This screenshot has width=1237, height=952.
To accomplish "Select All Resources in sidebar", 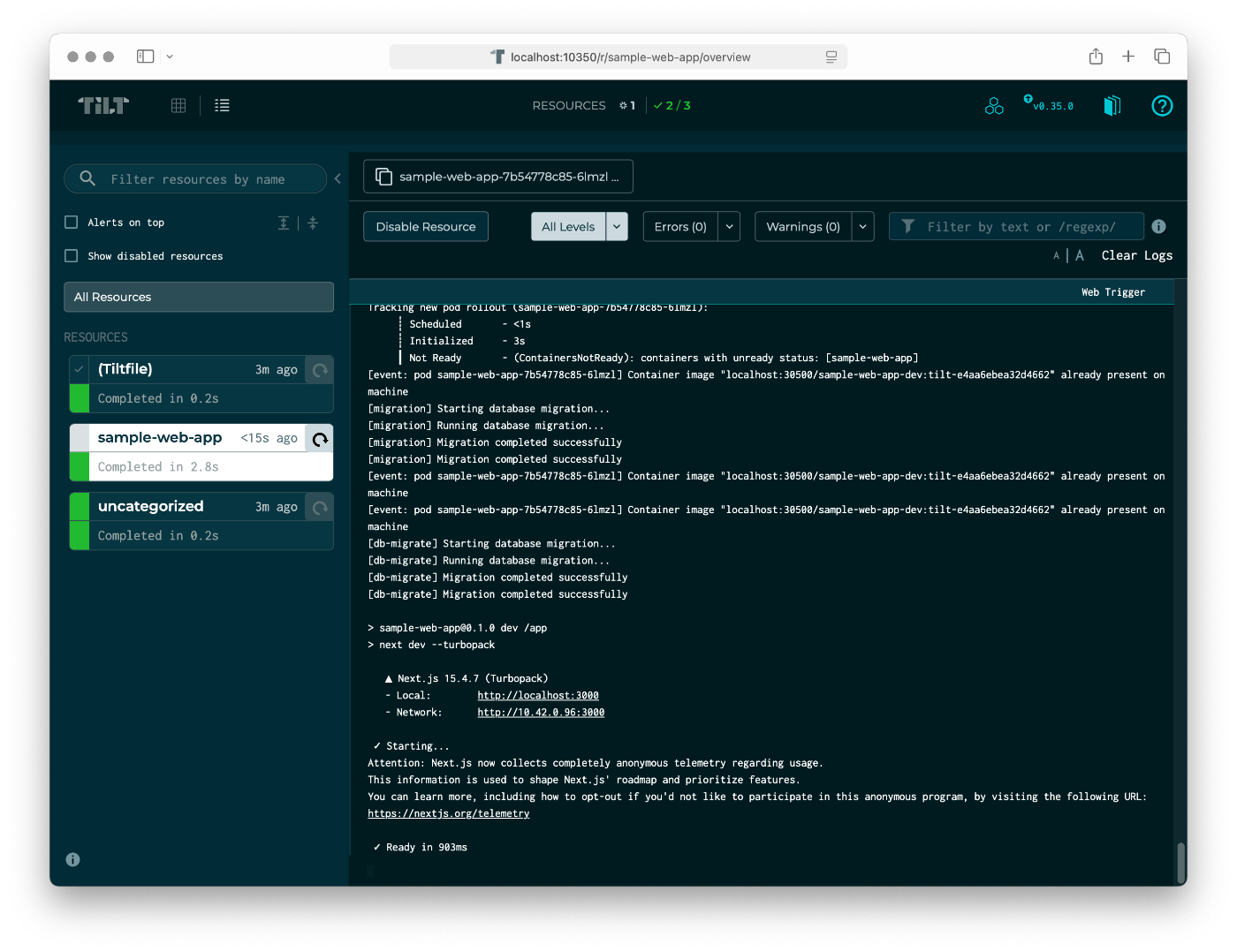I will (x=199, y=297).
